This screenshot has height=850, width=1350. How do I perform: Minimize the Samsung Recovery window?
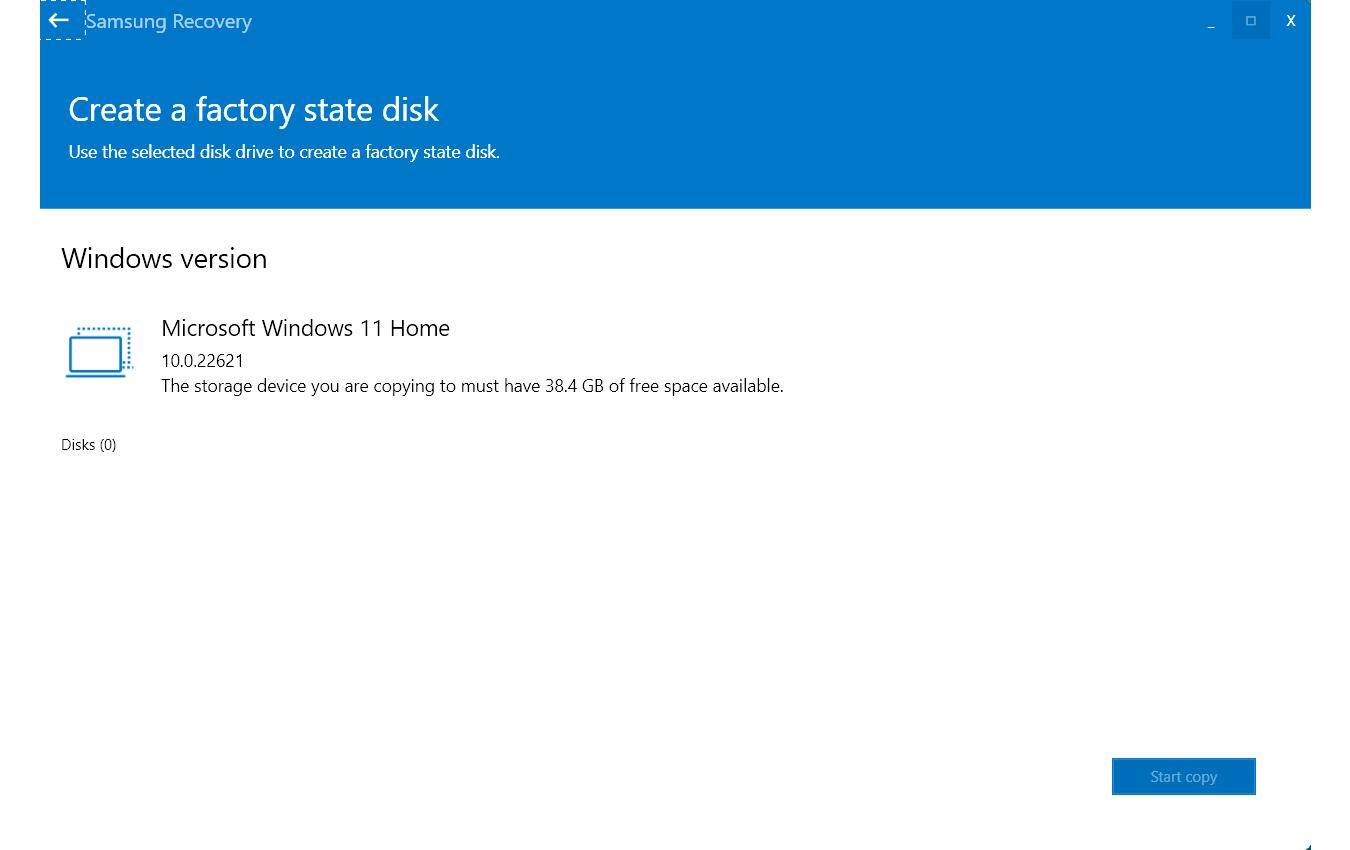[1211, 21]
